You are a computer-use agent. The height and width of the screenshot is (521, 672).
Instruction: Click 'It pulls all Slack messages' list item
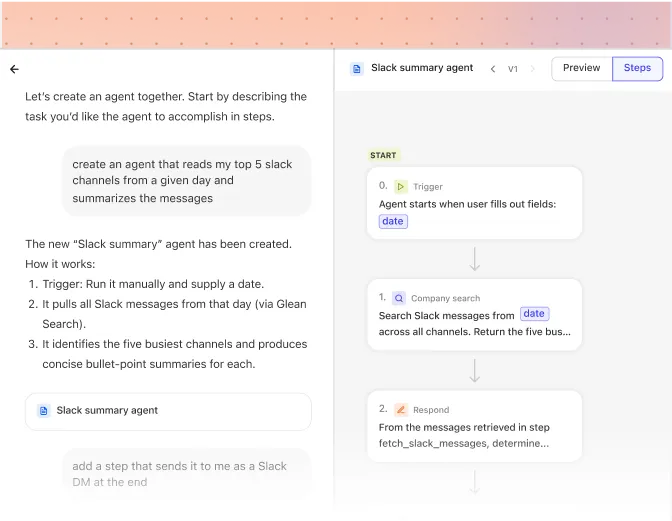coord(174,314)
